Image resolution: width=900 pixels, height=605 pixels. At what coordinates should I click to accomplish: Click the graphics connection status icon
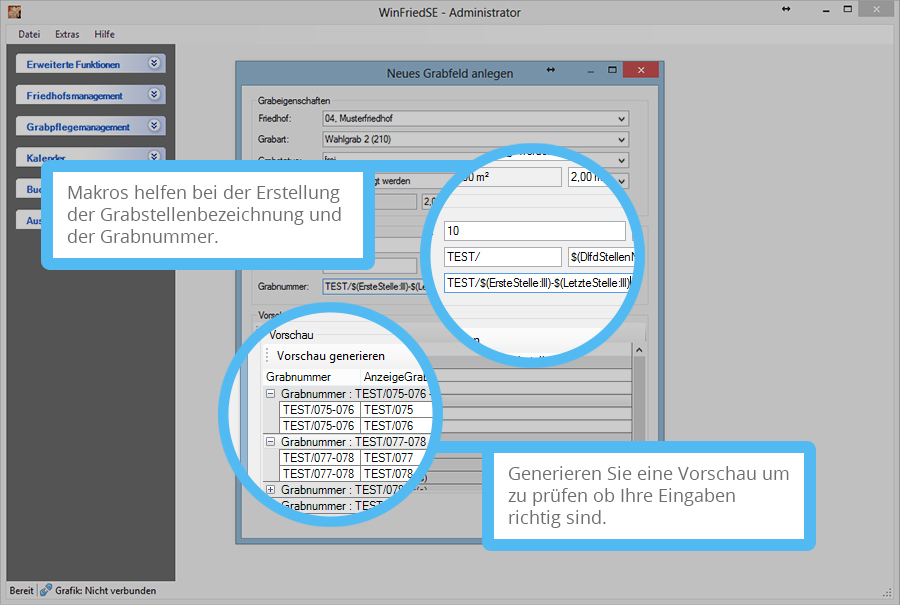(46, 590)
